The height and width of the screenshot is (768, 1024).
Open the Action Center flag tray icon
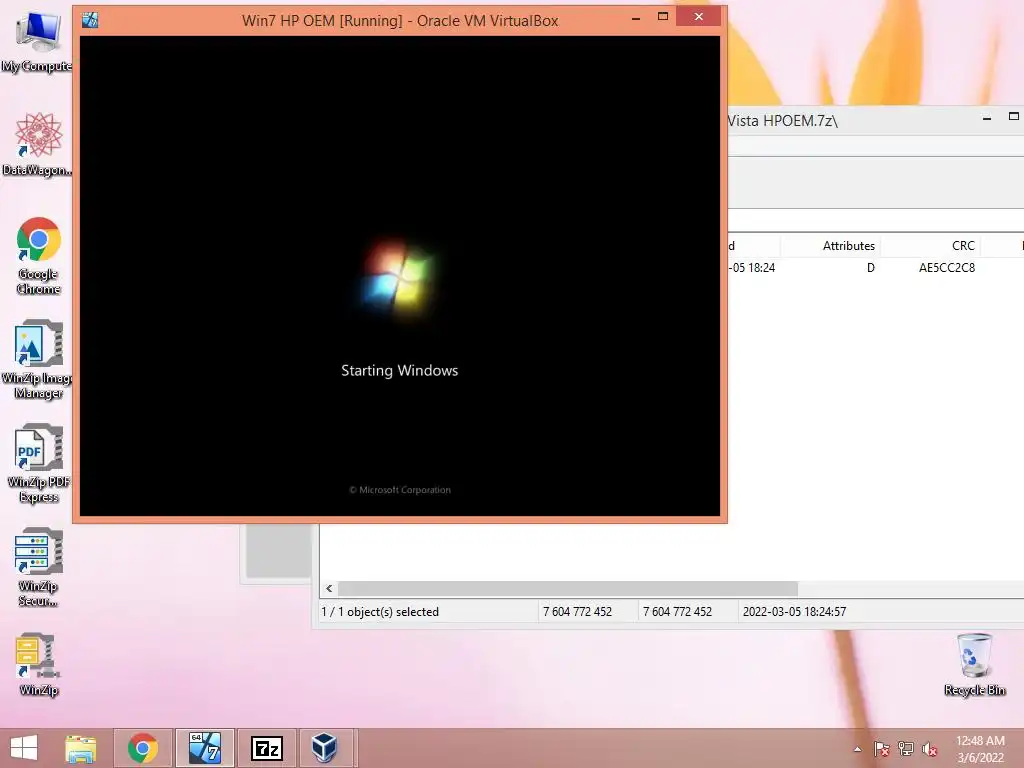click(x=881, y=749)
